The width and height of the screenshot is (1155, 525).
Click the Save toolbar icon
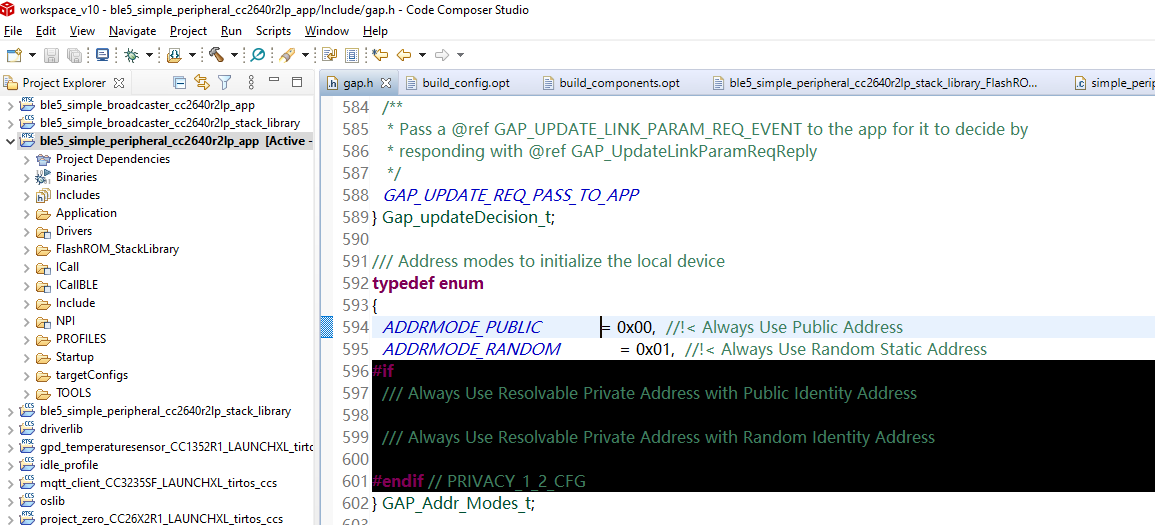[x=52, y=55]
